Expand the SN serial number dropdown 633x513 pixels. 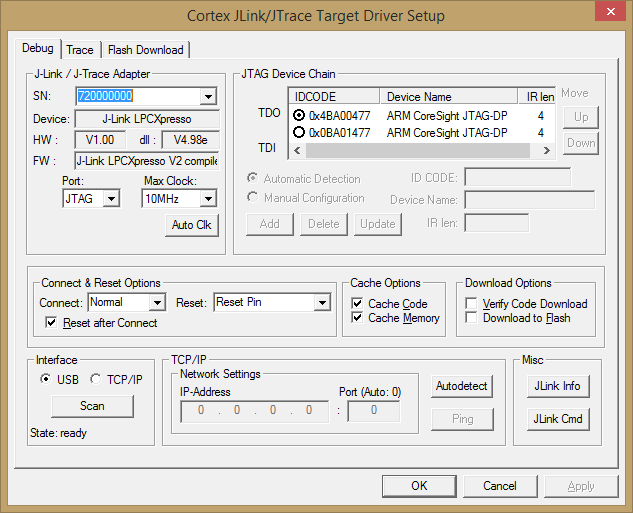pos(208,96)
